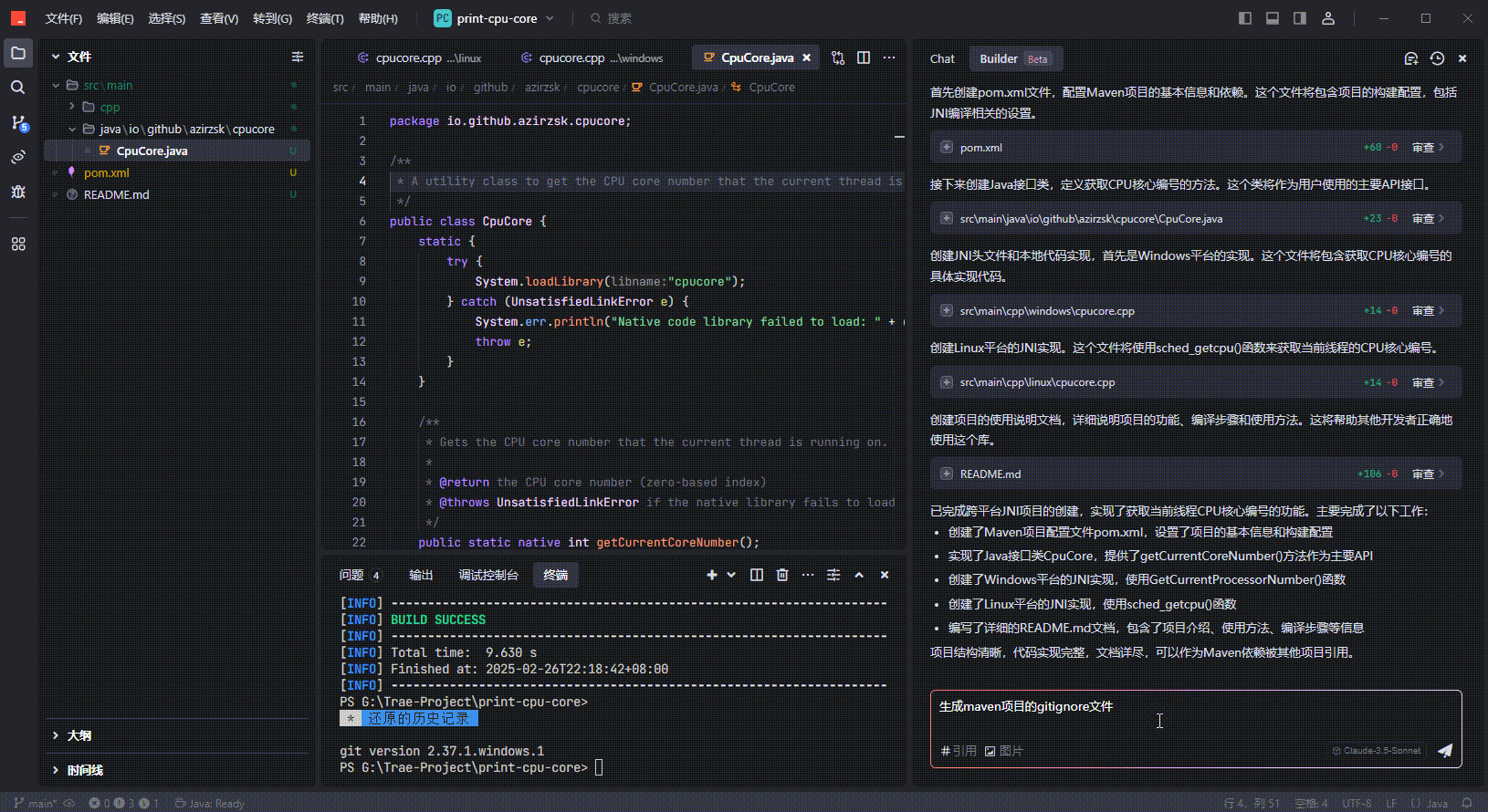Toggle the bottom panel layout button

point(1273,18)
